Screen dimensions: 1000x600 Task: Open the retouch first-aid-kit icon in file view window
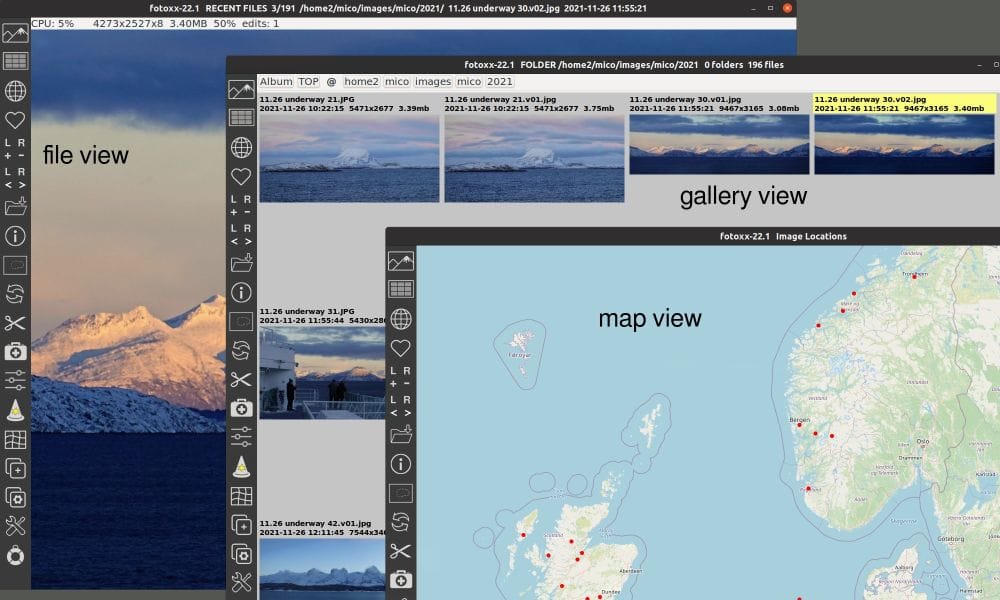[x=15, y=351]
